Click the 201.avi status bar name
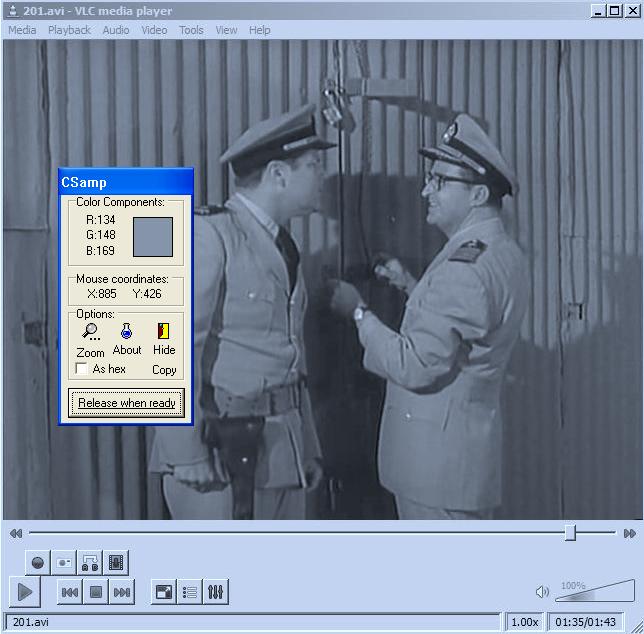This screenshot has height=634, width=644. pyautogui.click(x=30, y=622)
